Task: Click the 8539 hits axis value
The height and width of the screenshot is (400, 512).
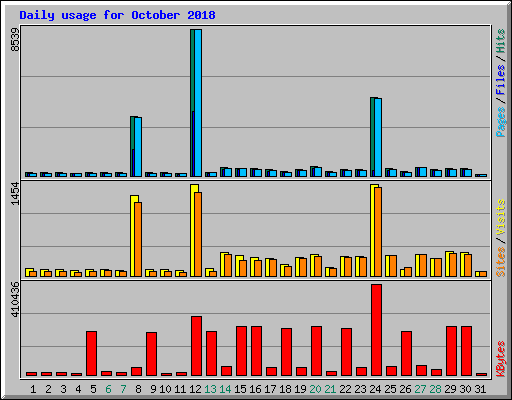Action: tap(15, 40)
